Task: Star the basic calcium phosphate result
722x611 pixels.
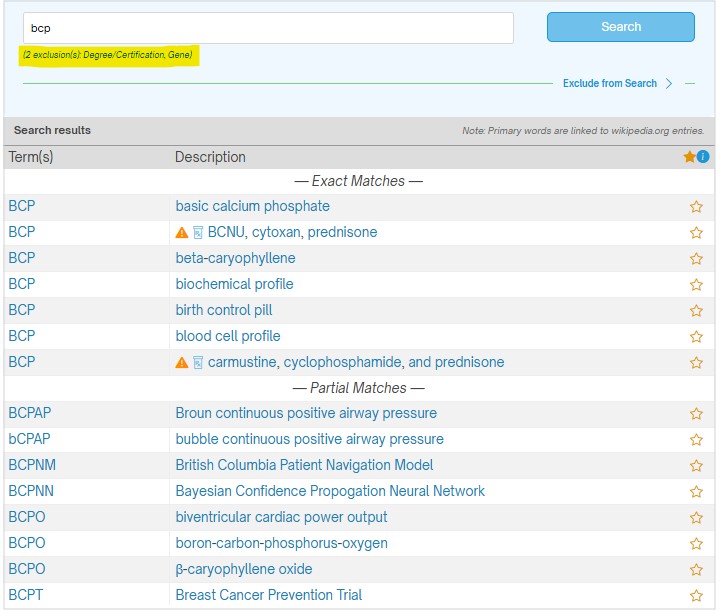Action: (x=696, y=207)
